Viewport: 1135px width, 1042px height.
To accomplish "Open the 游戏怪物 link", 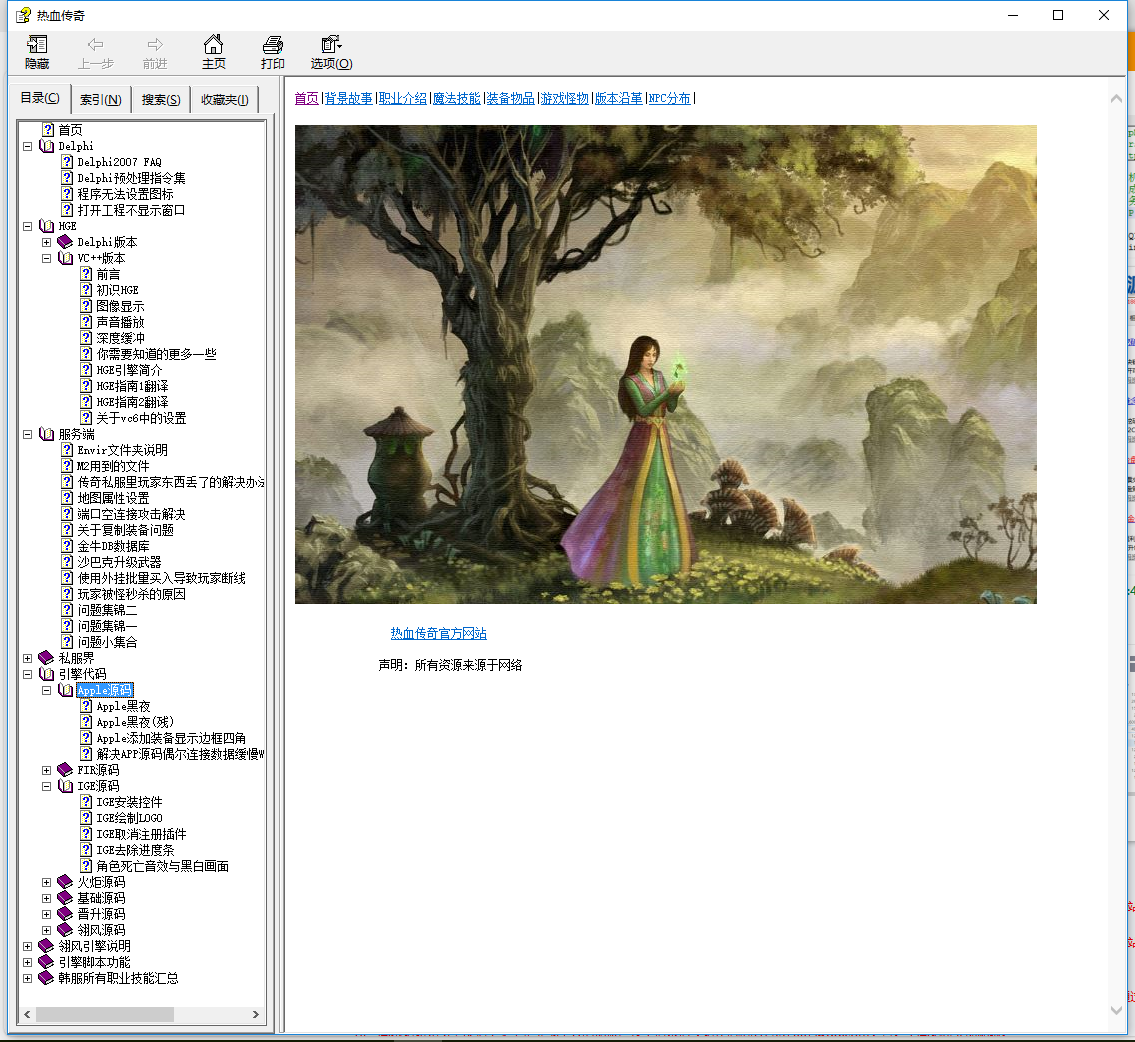I will [x=565, y=98].
